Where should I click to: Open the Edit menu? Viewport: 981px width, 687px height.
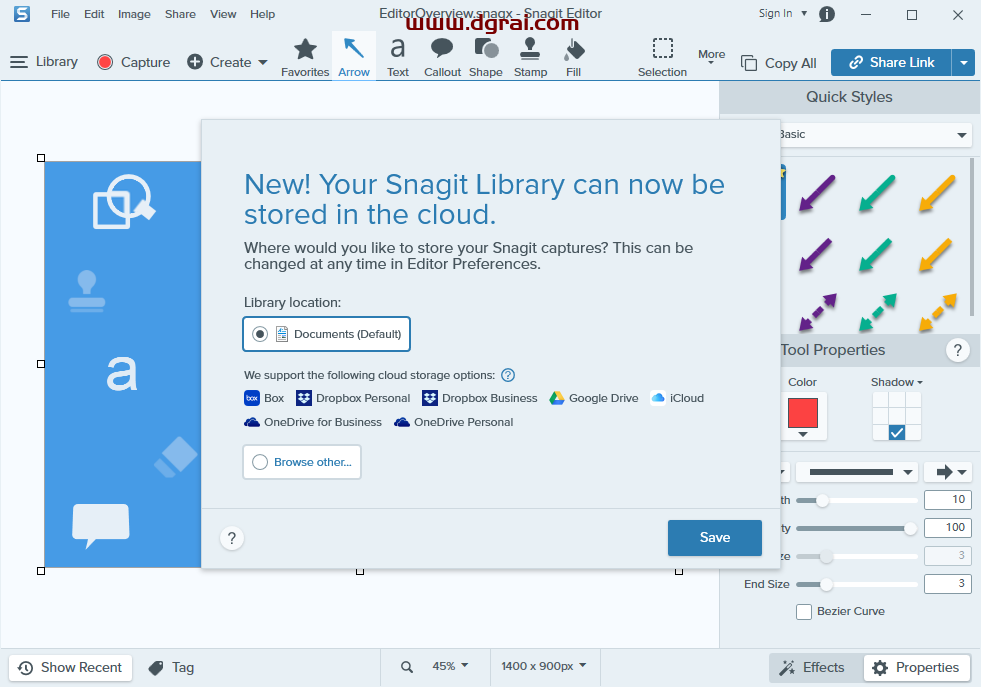94,14
